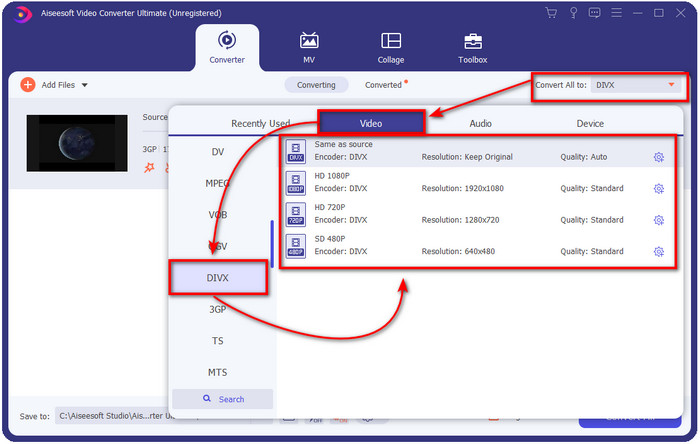Show the Converted list
This screenshot has height=444, width=700.
[x=383, y=85]
